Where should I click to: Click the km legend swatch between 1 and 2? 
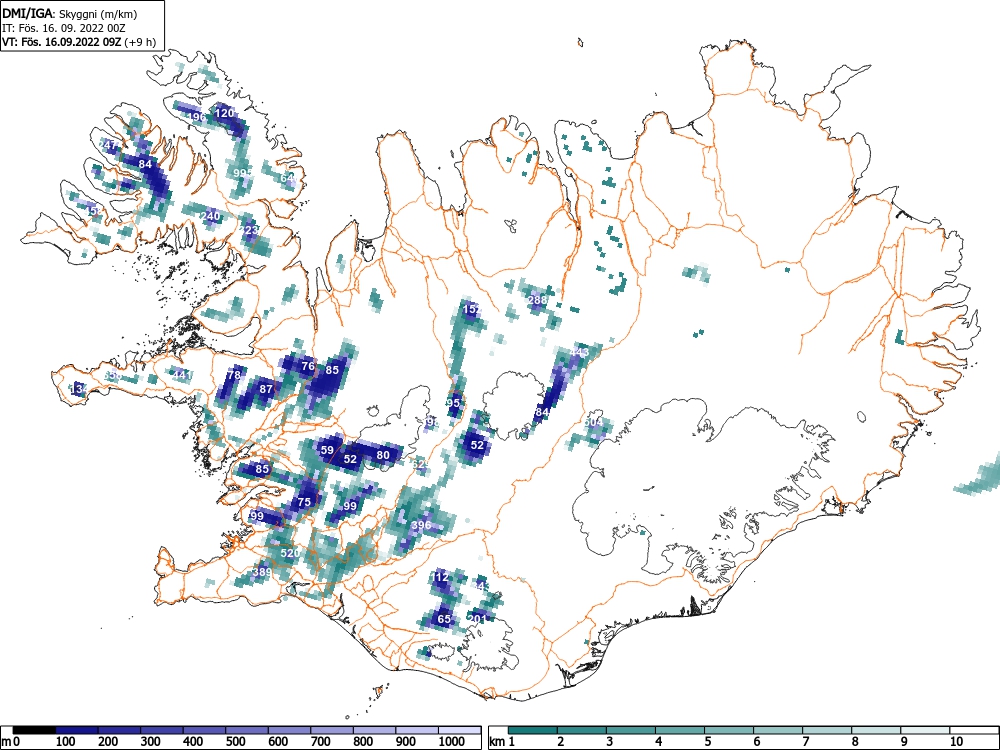(533, 730)
